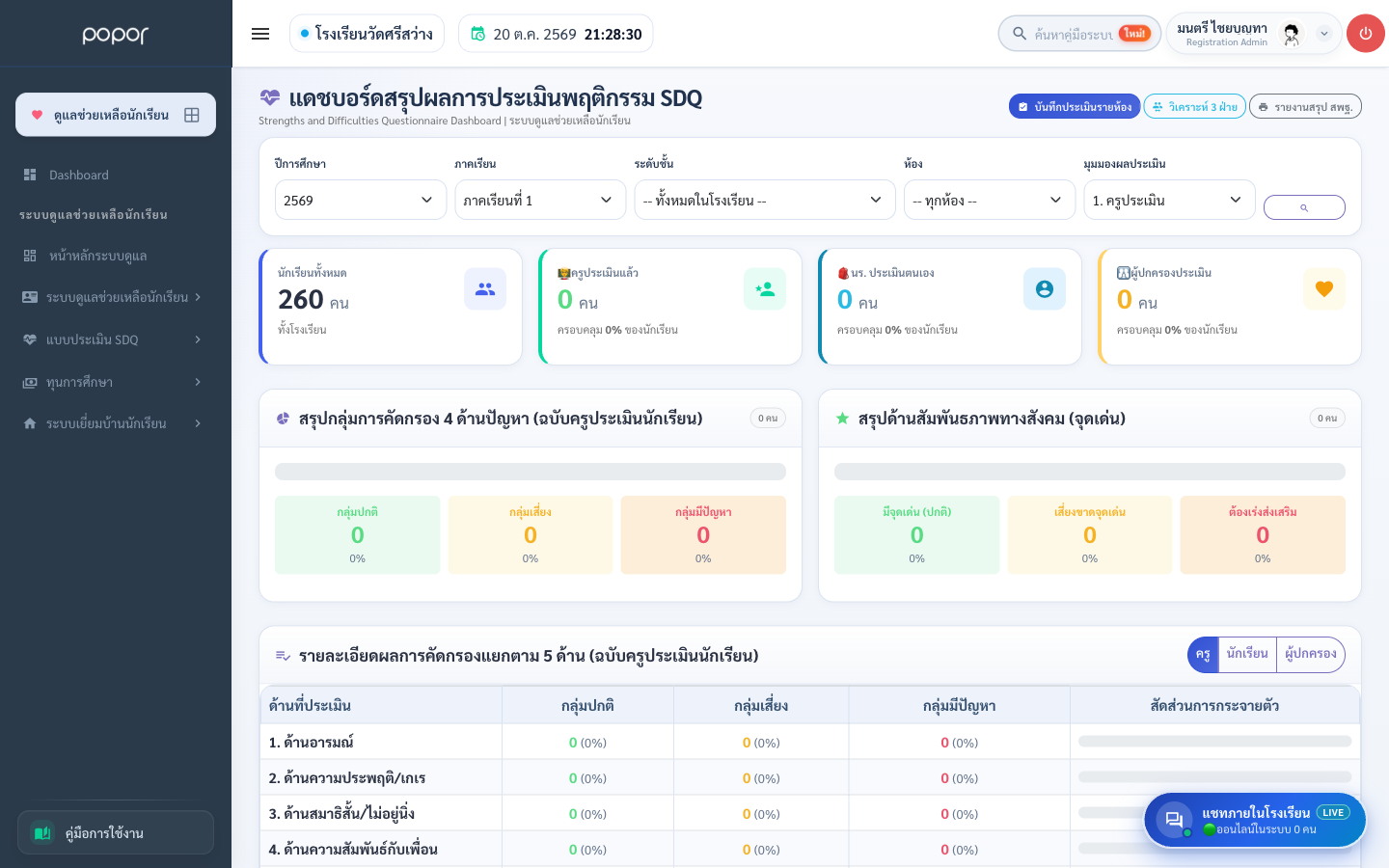Image resolution: width=1389 pixels, height=868 pixels.
Task: Open the ภาคเรียนที่ 1 dropdown
Action: (x=540, y=200)
